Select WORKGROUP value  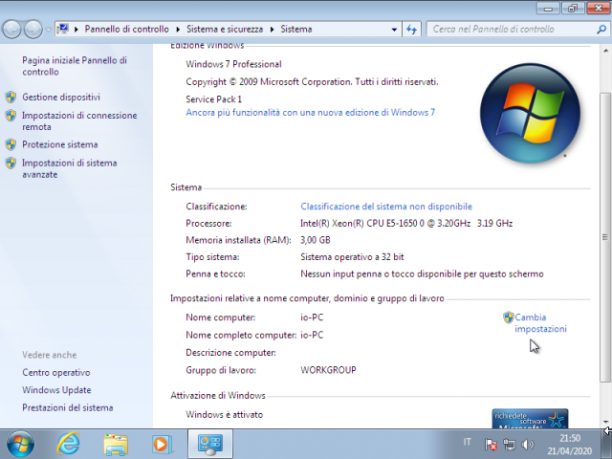[328, 370]
